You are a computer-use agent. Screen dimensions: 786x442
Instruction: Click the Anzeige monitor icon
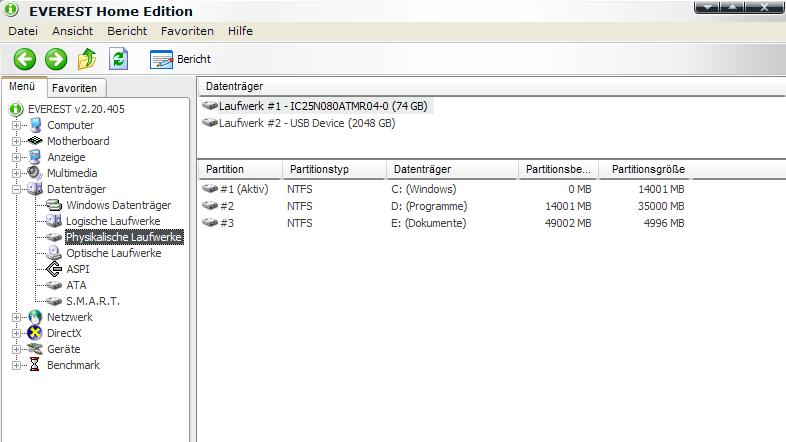[x=35, y=157]
